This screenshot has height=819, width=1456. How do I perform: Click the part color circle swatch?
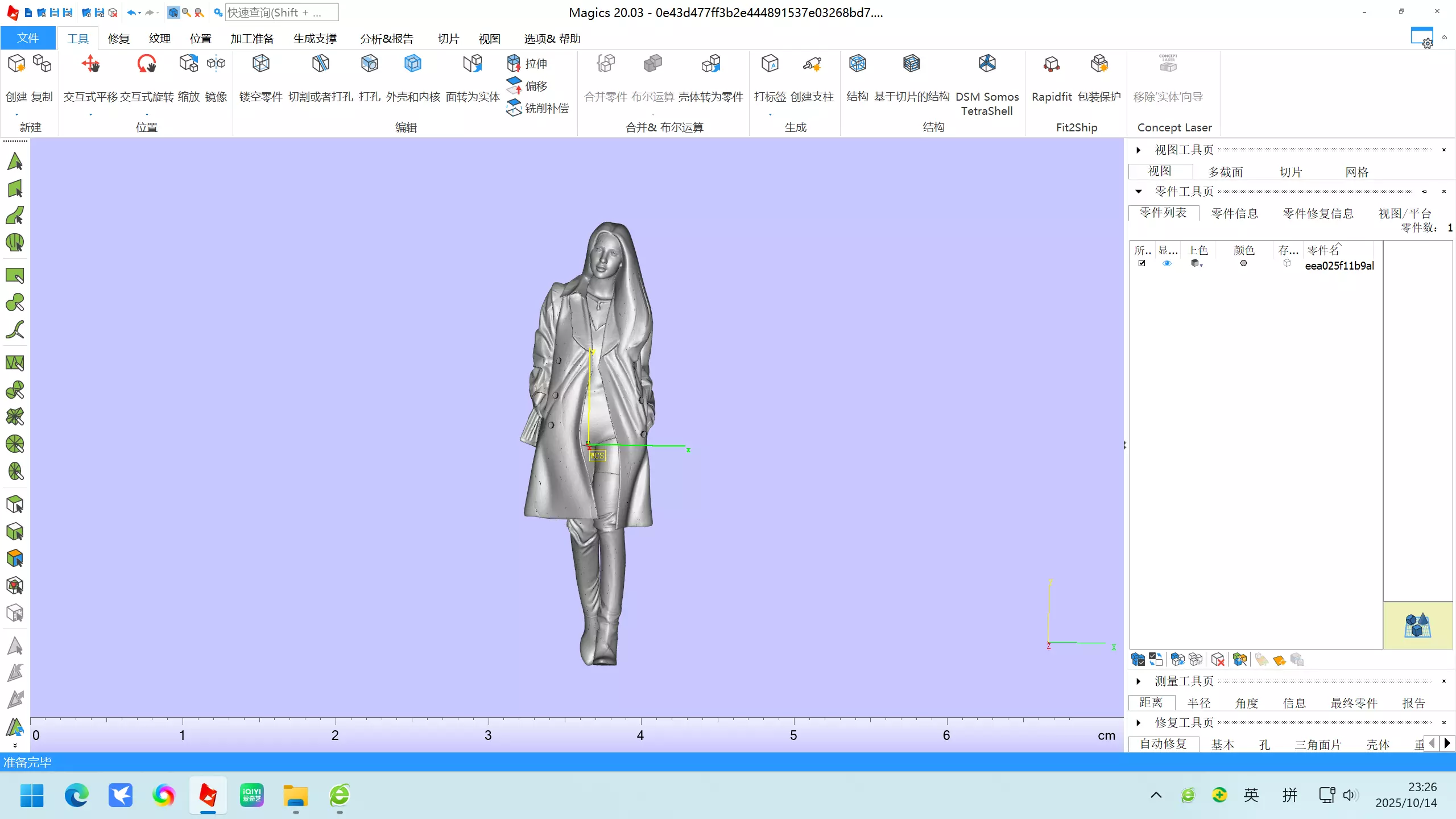[x=1243, y=263]
